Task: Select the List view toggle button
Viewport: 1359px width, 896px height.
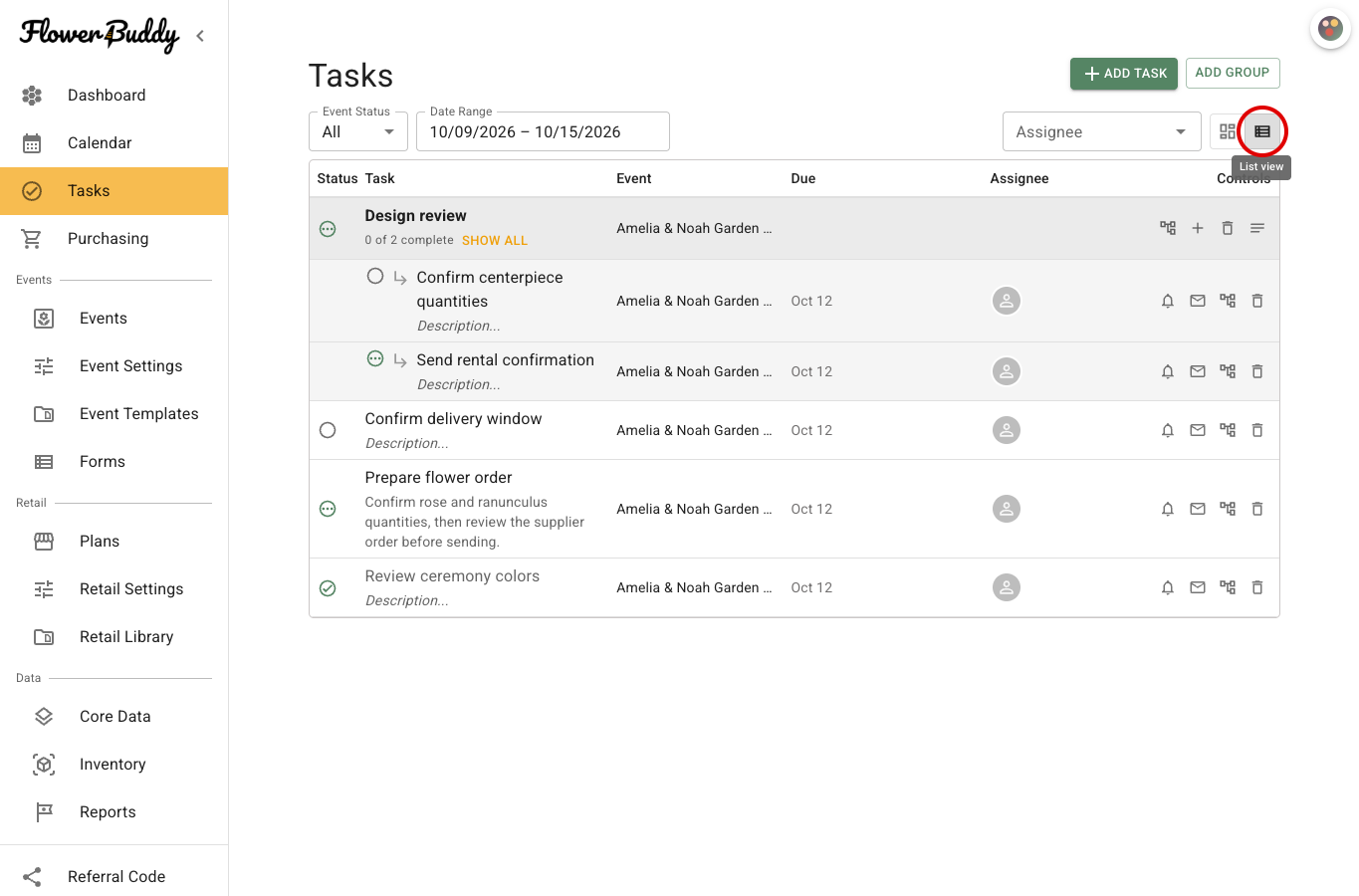Action: (1262, 131)
